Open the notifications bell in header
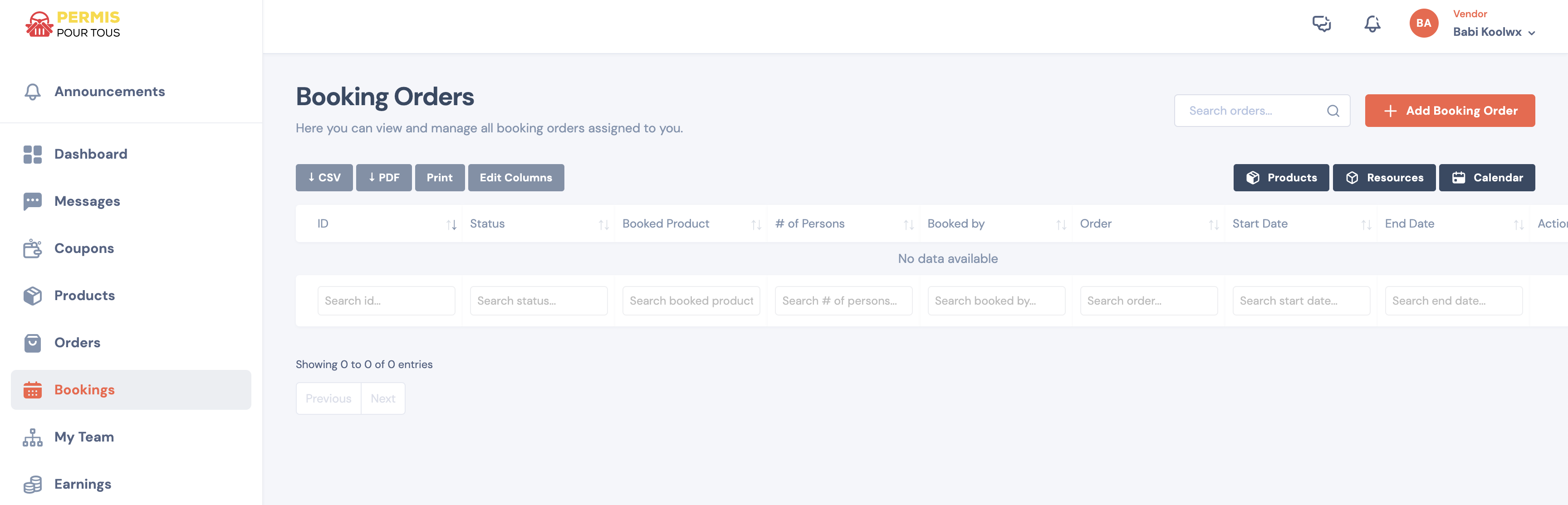Viewport: 1568px width, 505px height. pyautogui.click(x=1372, y=24)
